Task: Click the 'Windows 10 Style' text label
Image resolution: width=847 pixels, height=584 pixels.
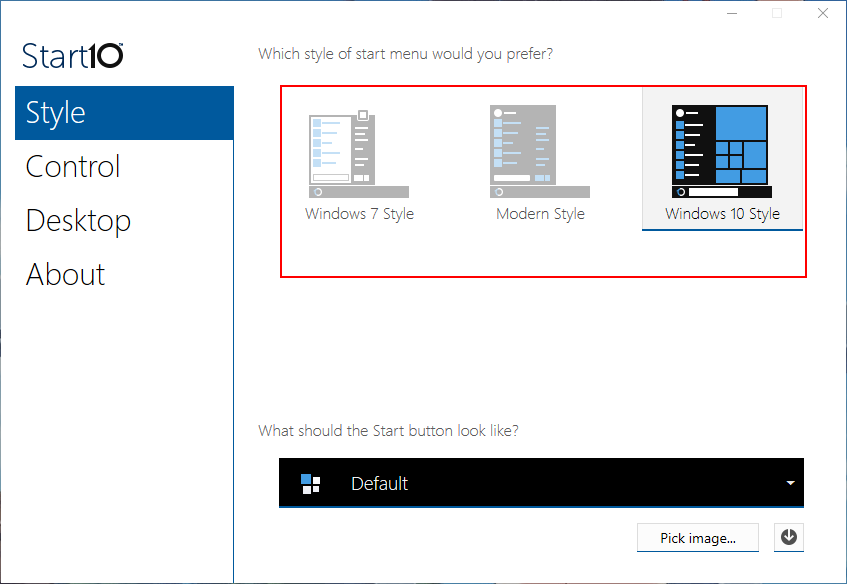Action: [722, 214]
